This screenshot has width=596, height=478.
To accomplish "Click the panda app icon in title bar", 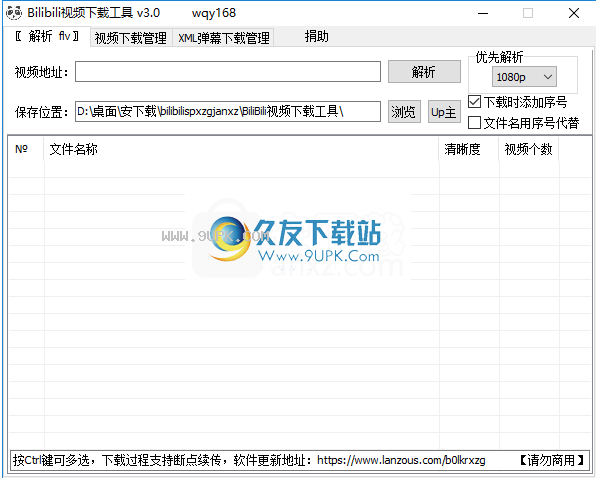I will point(14,13).
